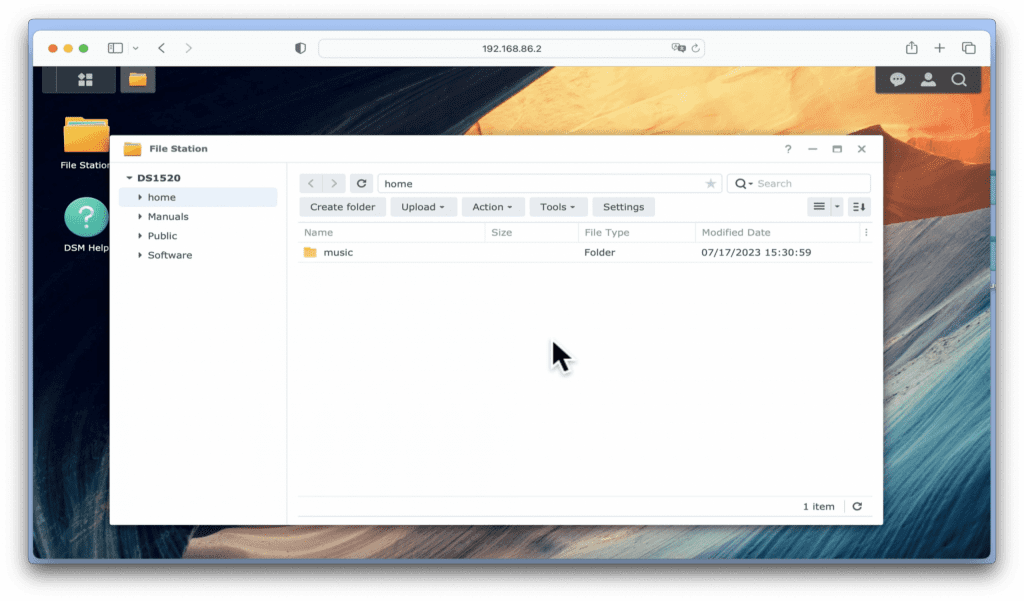
Task: Click the File Station taskbar folder icon
Action: point(138,80)
